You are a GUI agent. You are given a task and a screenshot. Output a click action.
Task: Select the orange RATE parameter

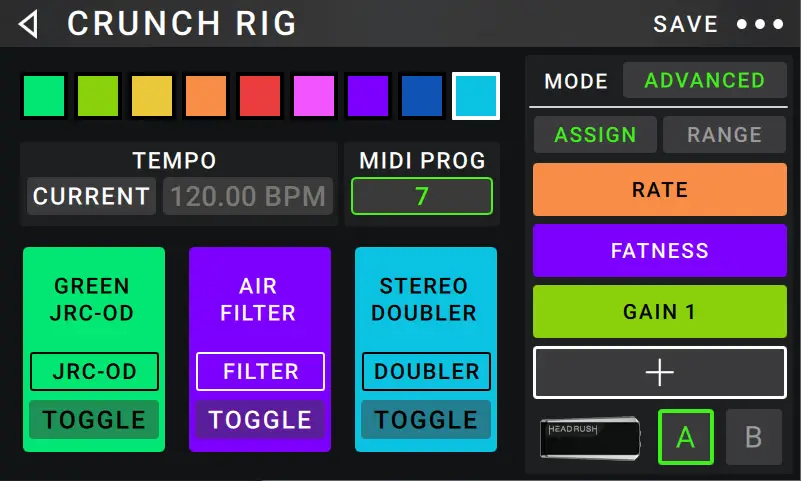click(x=659, y=189)
